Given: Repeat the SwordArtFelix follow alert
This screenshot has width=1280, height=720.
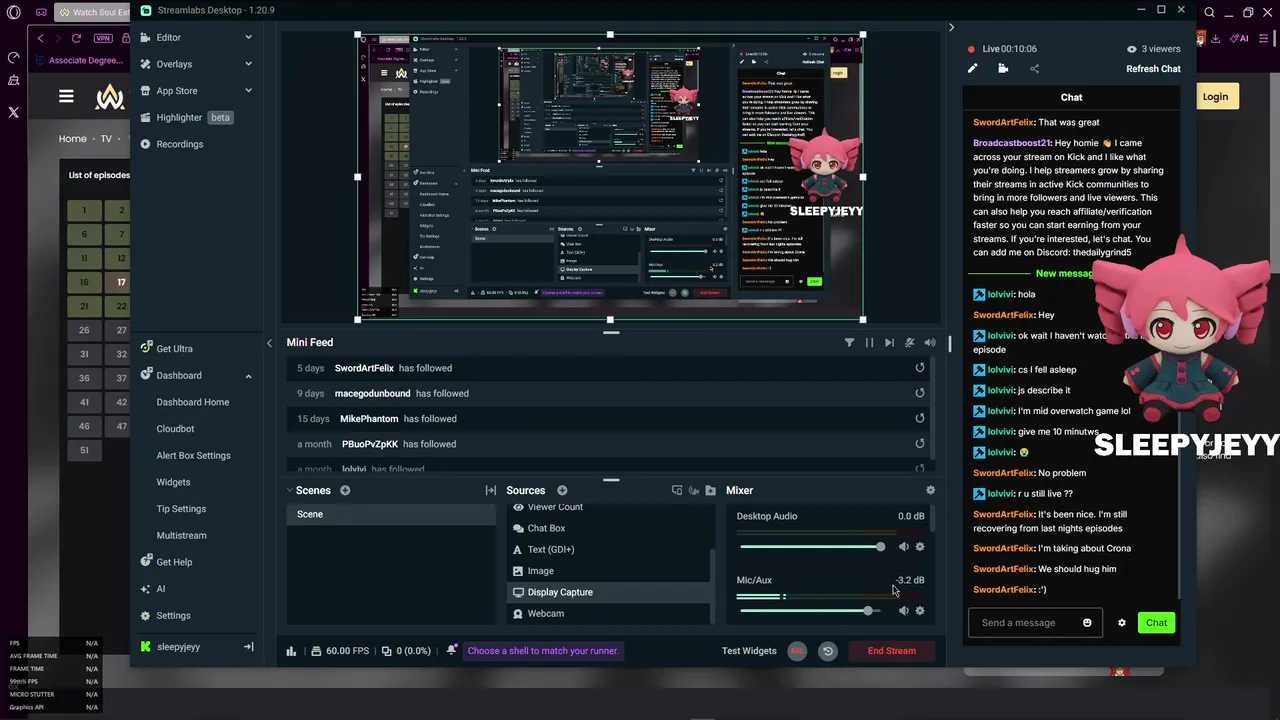Looking at the screenshot, I should (920, 368).
